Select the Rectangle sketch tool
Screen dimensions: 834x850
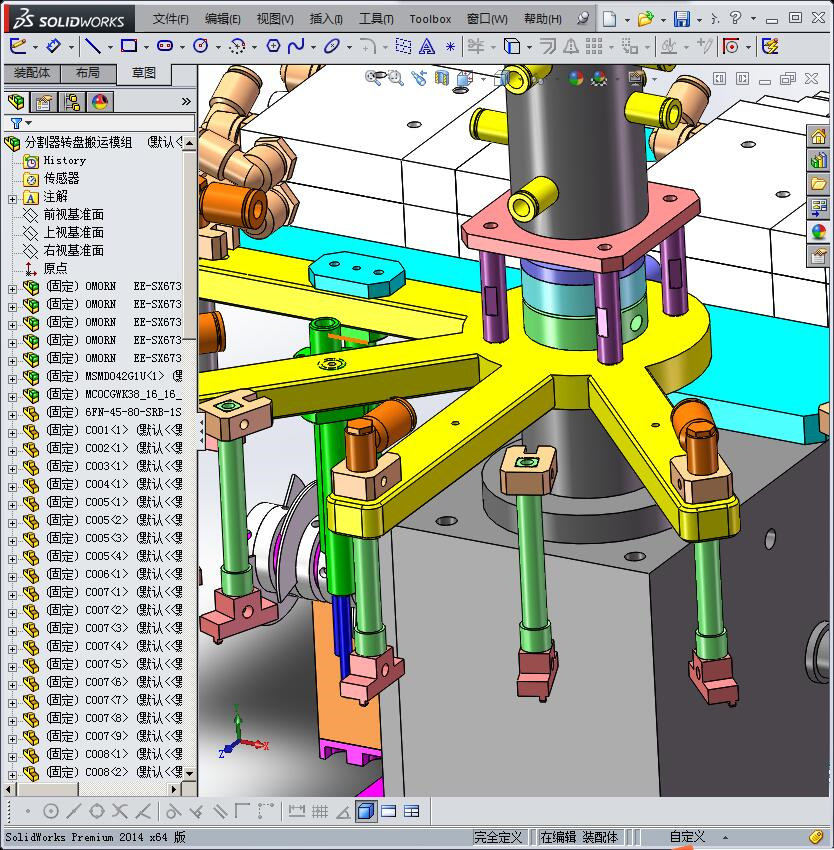point(129,46)
